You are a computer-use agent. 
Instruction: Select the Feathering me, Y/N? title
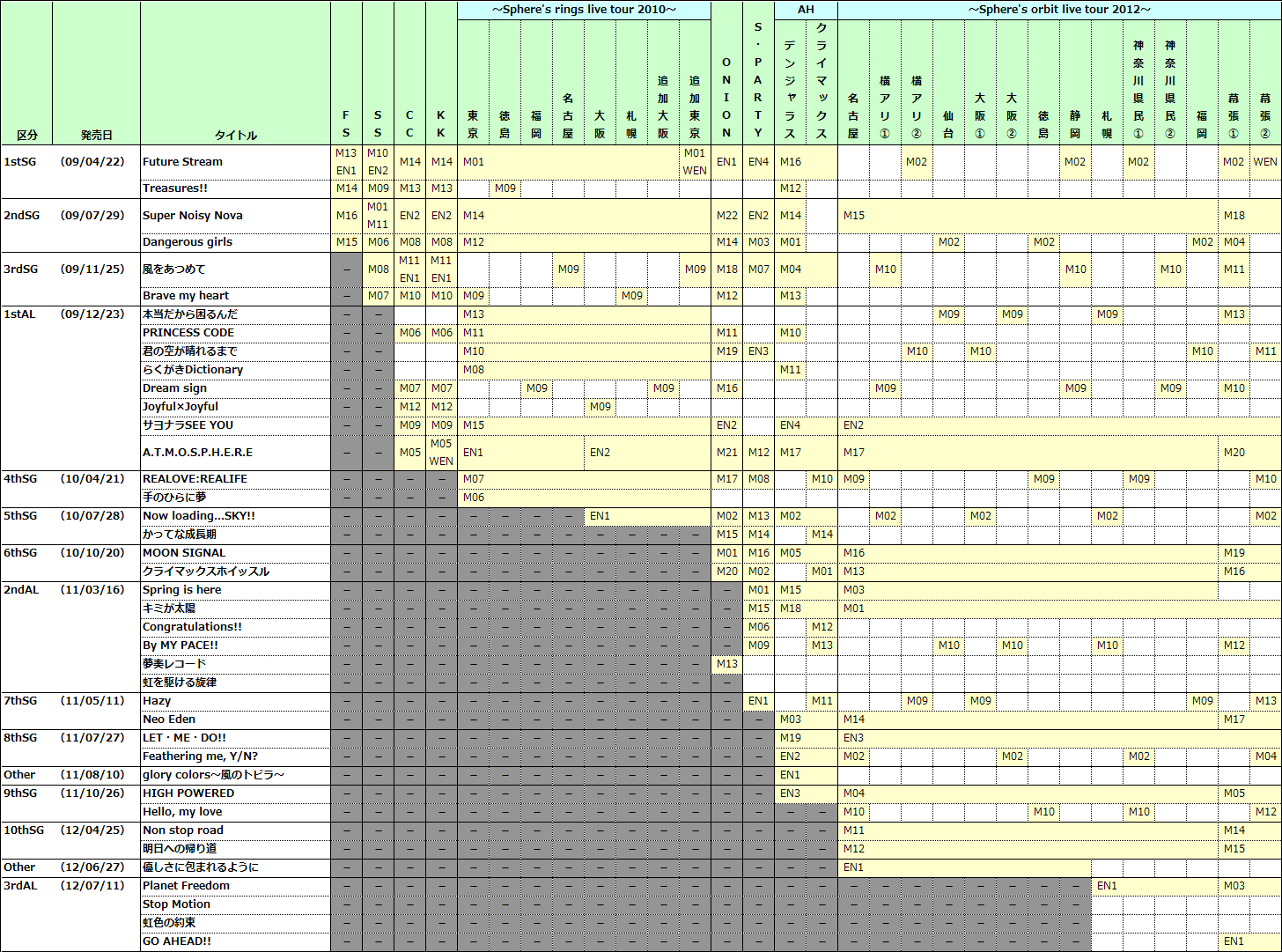pyautogui.click(x=200, y=756)
